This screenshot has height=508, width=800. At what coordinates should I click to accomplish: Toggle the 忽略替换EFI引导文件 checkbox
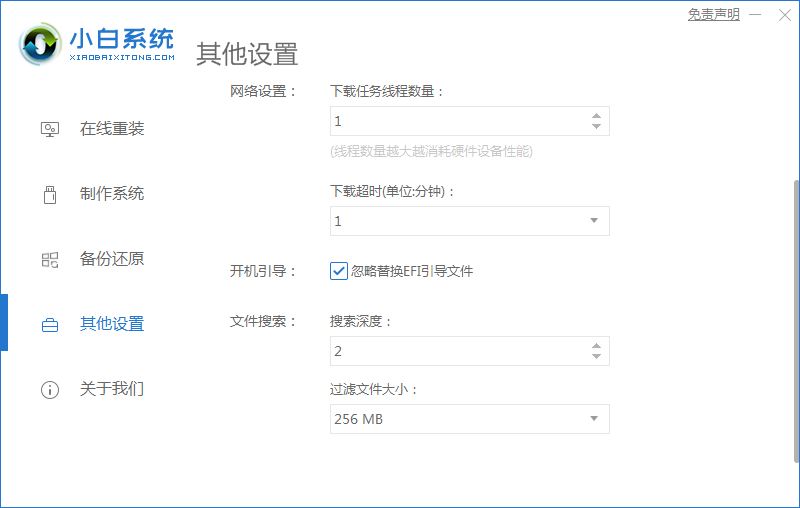coord(338,270)
